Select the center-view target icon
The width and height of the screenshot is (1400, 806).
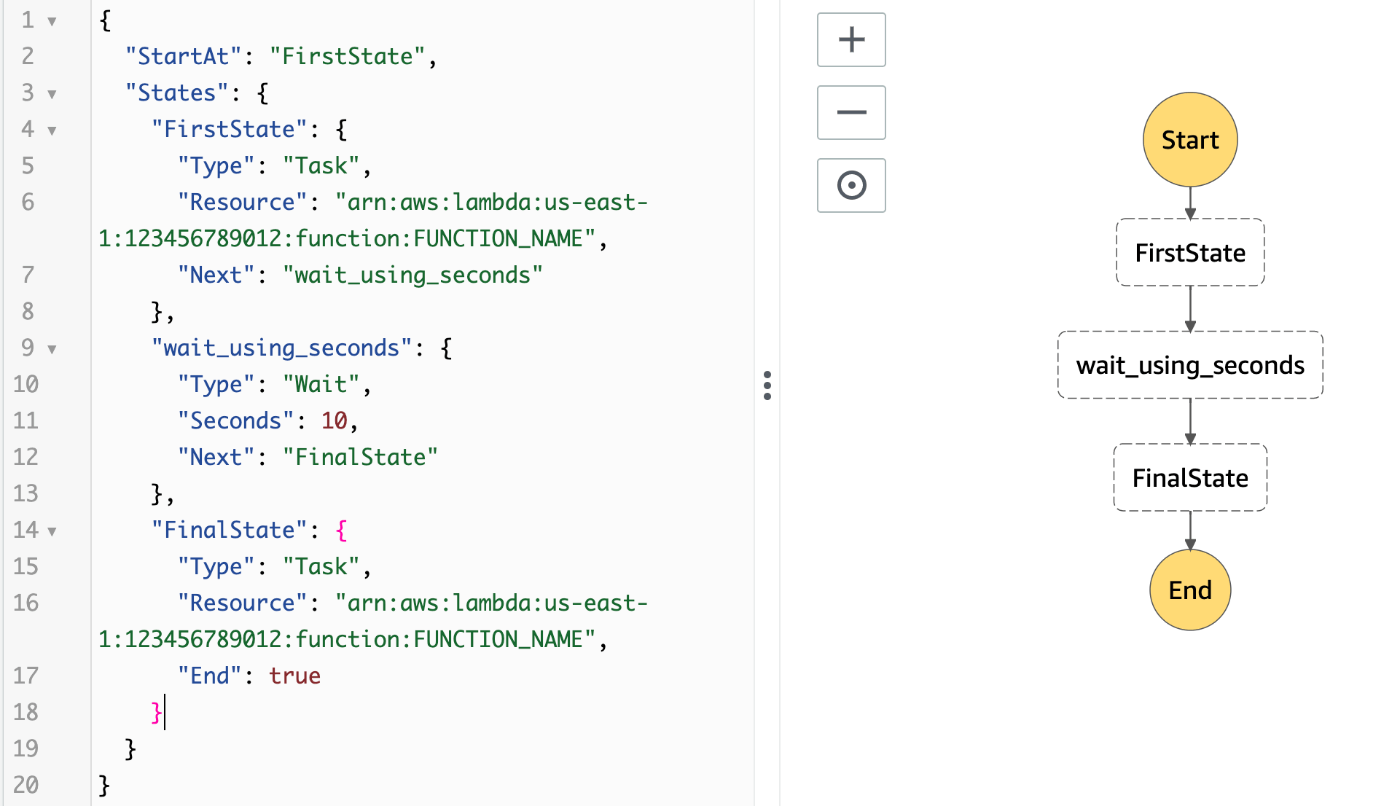coord(851,185)
